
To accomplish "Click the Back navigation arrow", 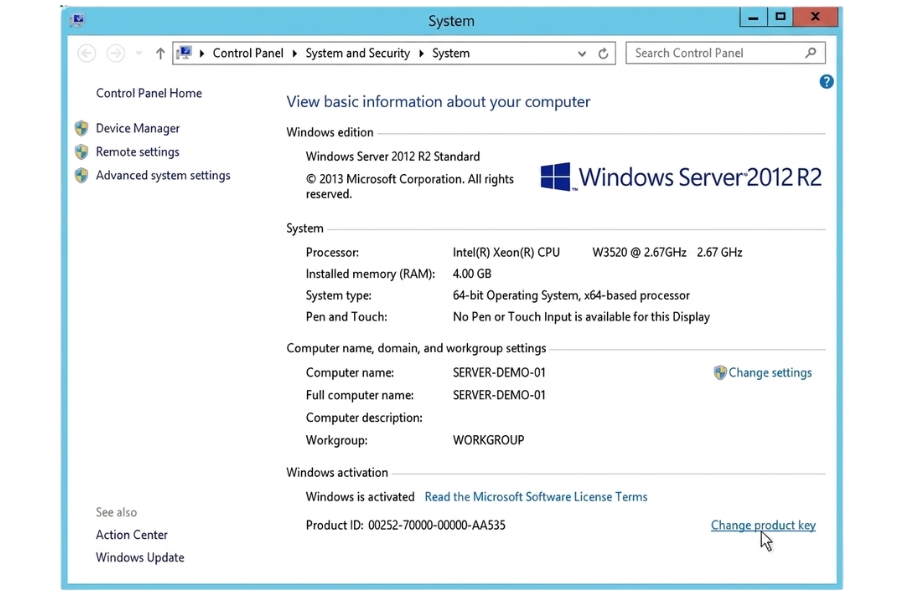I will click(87, 53).
